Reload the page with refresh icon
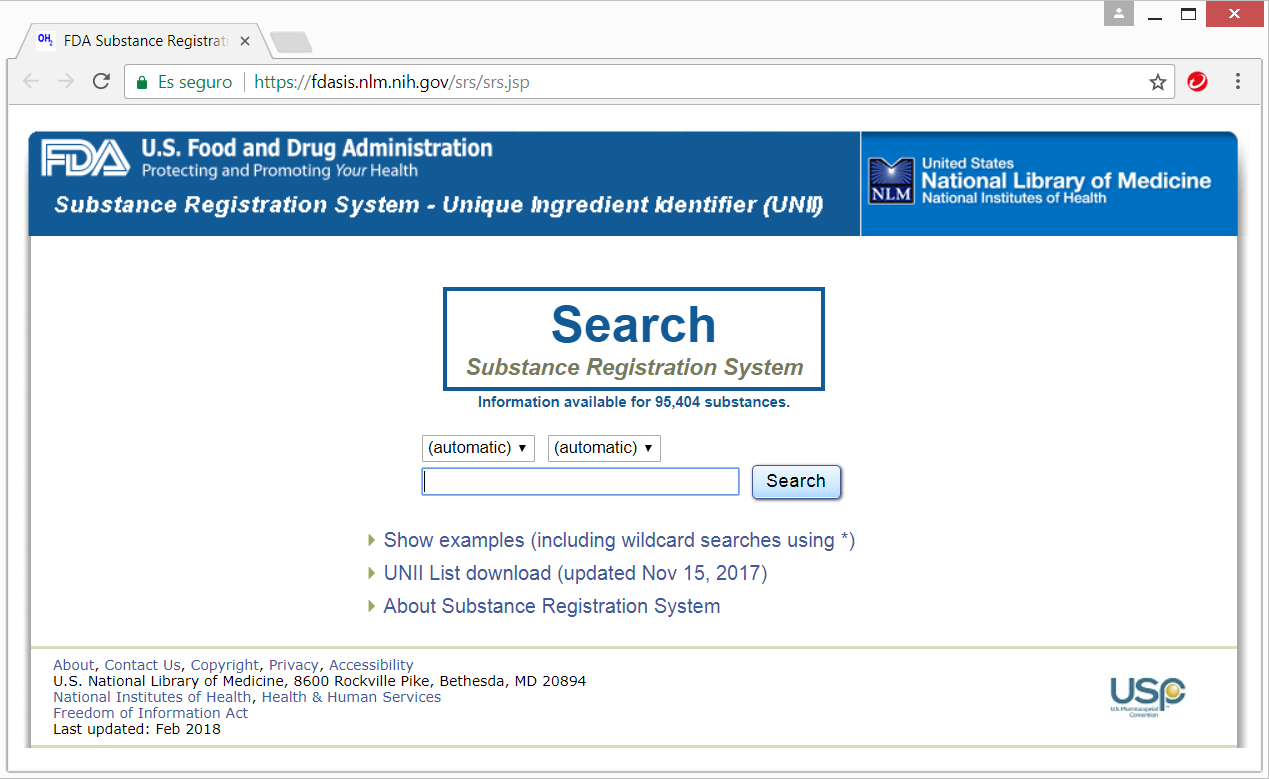 pos(101,82)
